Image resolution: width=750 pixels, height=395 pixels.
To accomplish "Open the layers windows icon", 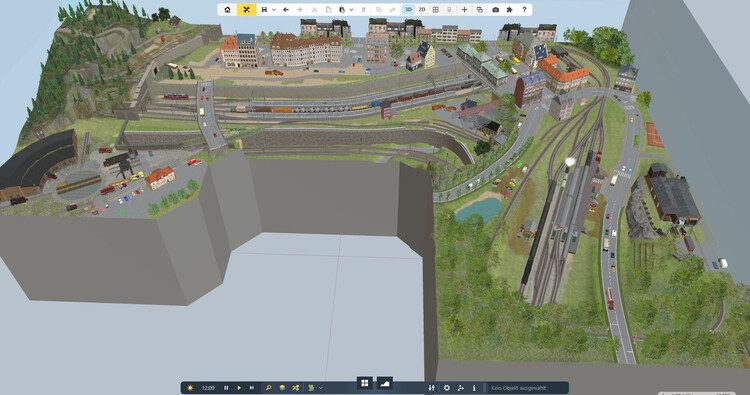I will pyautogui.click(x=479, y=10).
